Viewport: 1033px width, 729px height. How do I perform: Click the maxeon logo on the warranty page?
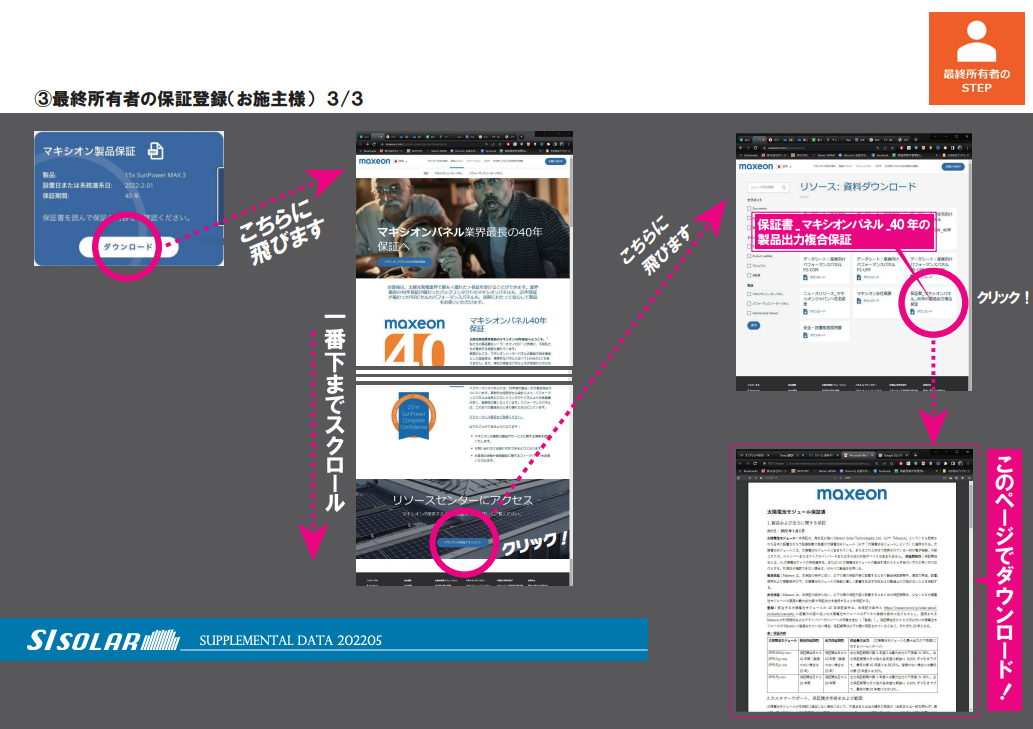point(374,161)
